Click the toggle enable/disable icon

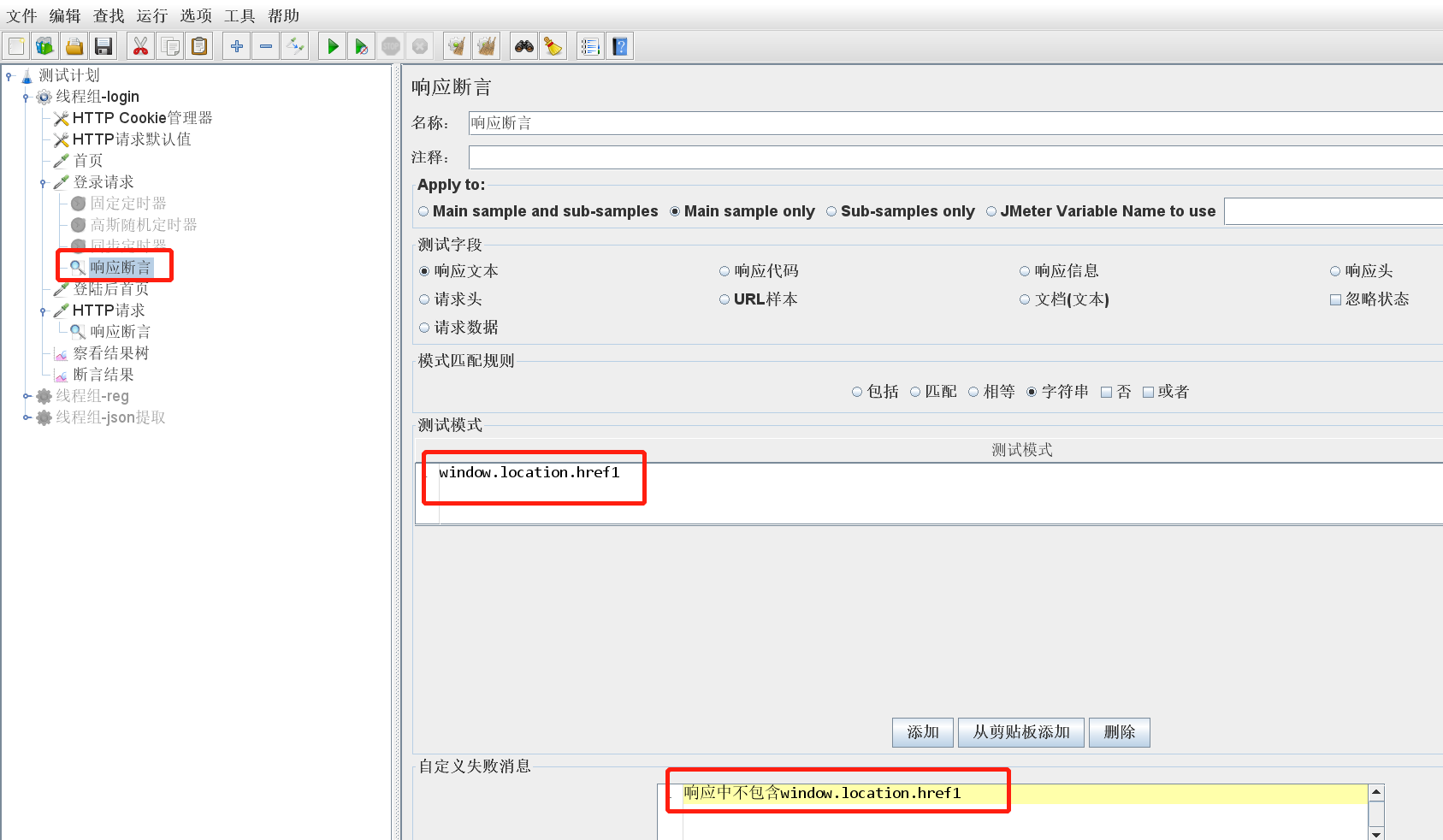coord(295,46)
